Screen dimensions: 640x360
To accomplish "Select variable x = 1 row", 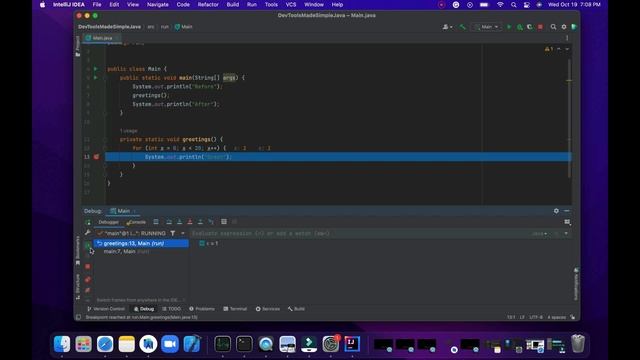I will pyautogui.click(x=209, y=243).
